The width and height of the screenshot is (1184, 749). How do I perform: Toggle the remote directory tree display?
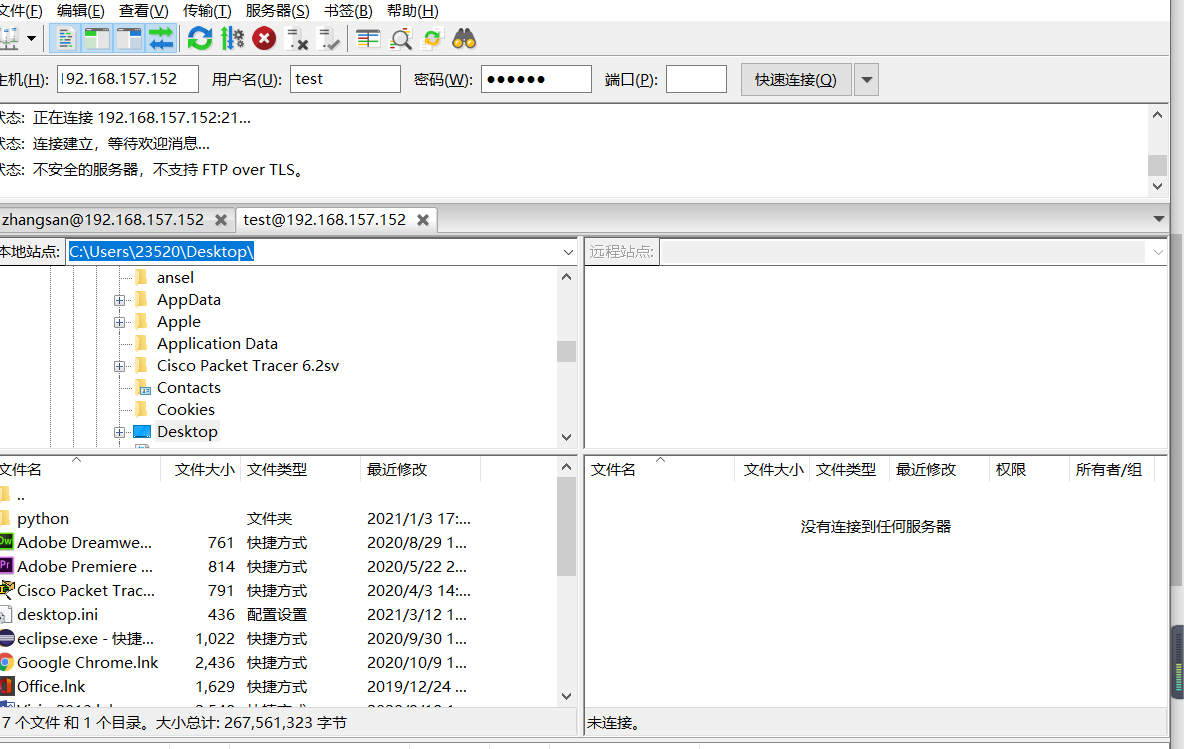tap(129, 39)
